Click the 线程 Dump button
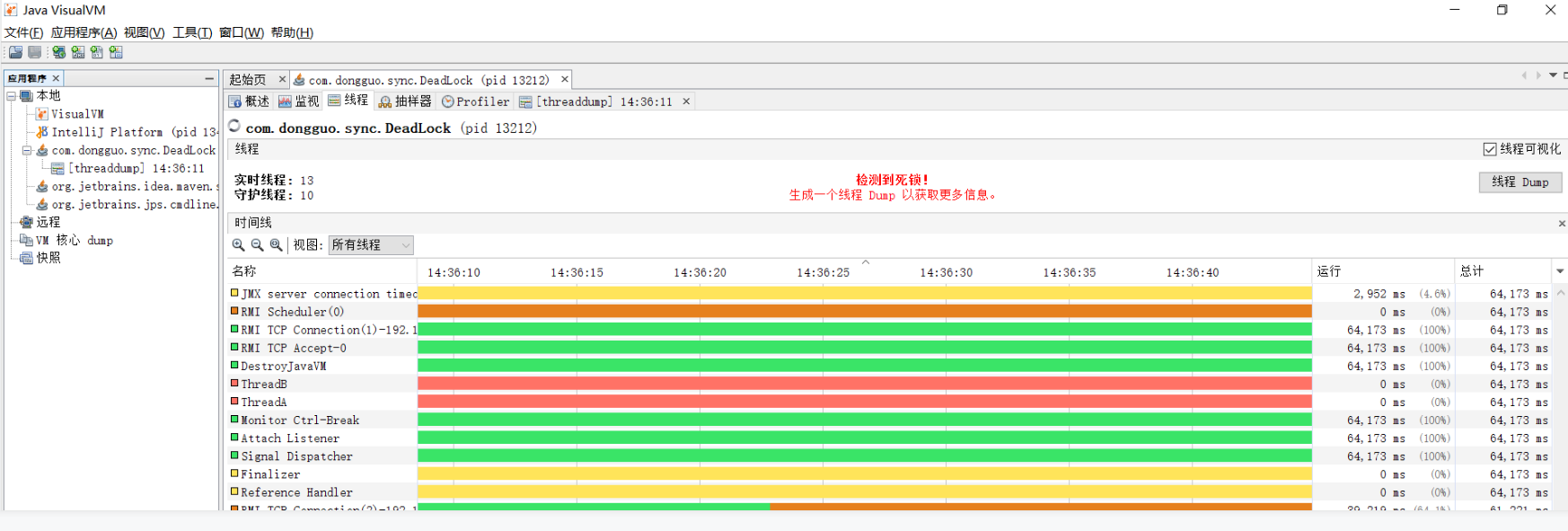 (x=1520, y=181)
